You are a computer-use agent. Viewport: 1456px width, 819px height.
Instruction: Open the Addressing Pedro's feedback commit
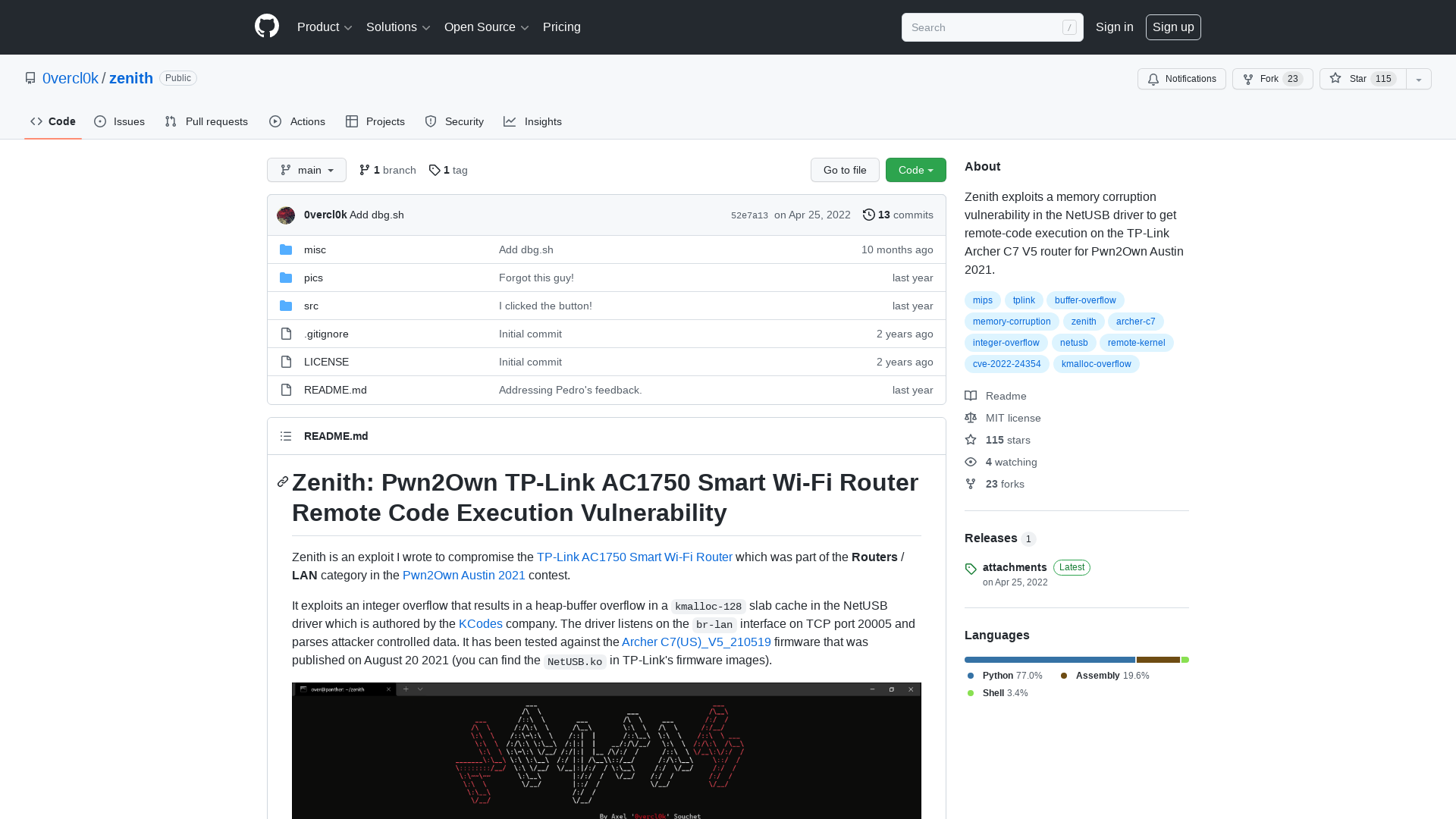pyautogui.click(x=570, y=390)
